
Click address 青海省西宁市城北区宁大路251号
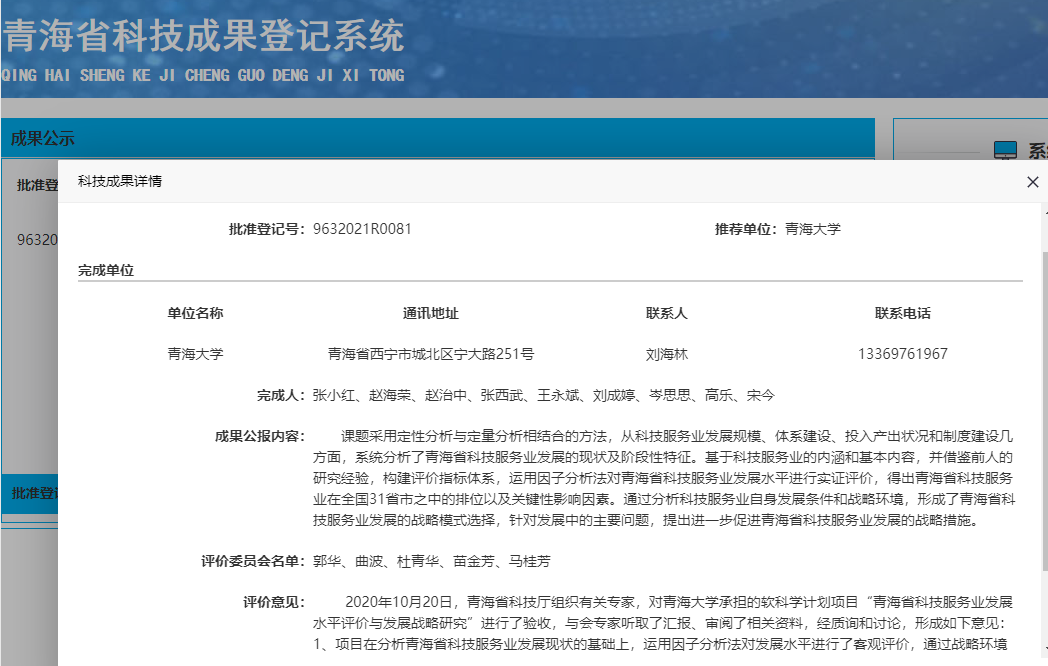[430, 354]
